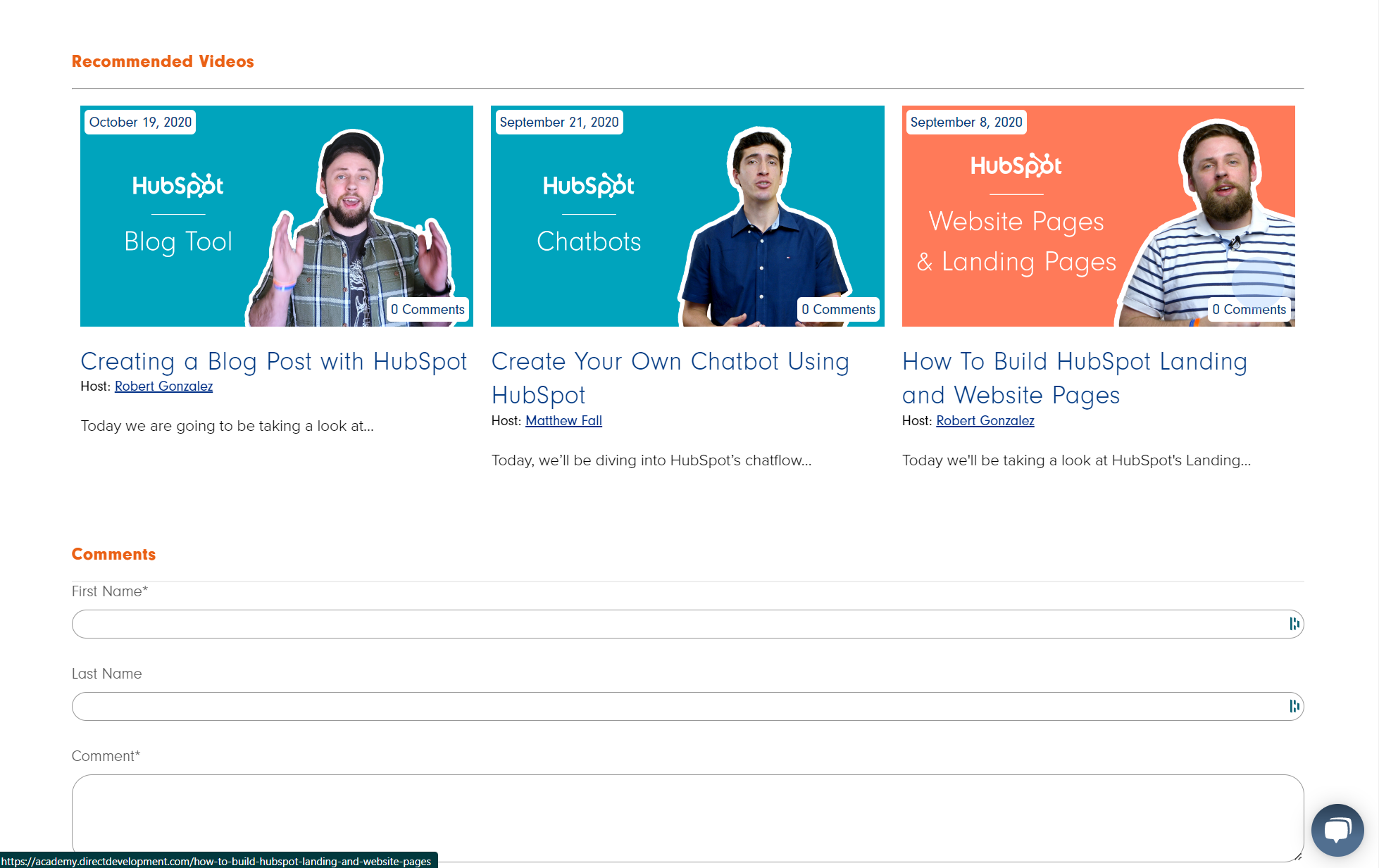Image resolution: width=1379 pixels, height=868 pixels.
Task: Visit host Robert Gonzalez under the Landing Pages video
Action: coord(985,420)
